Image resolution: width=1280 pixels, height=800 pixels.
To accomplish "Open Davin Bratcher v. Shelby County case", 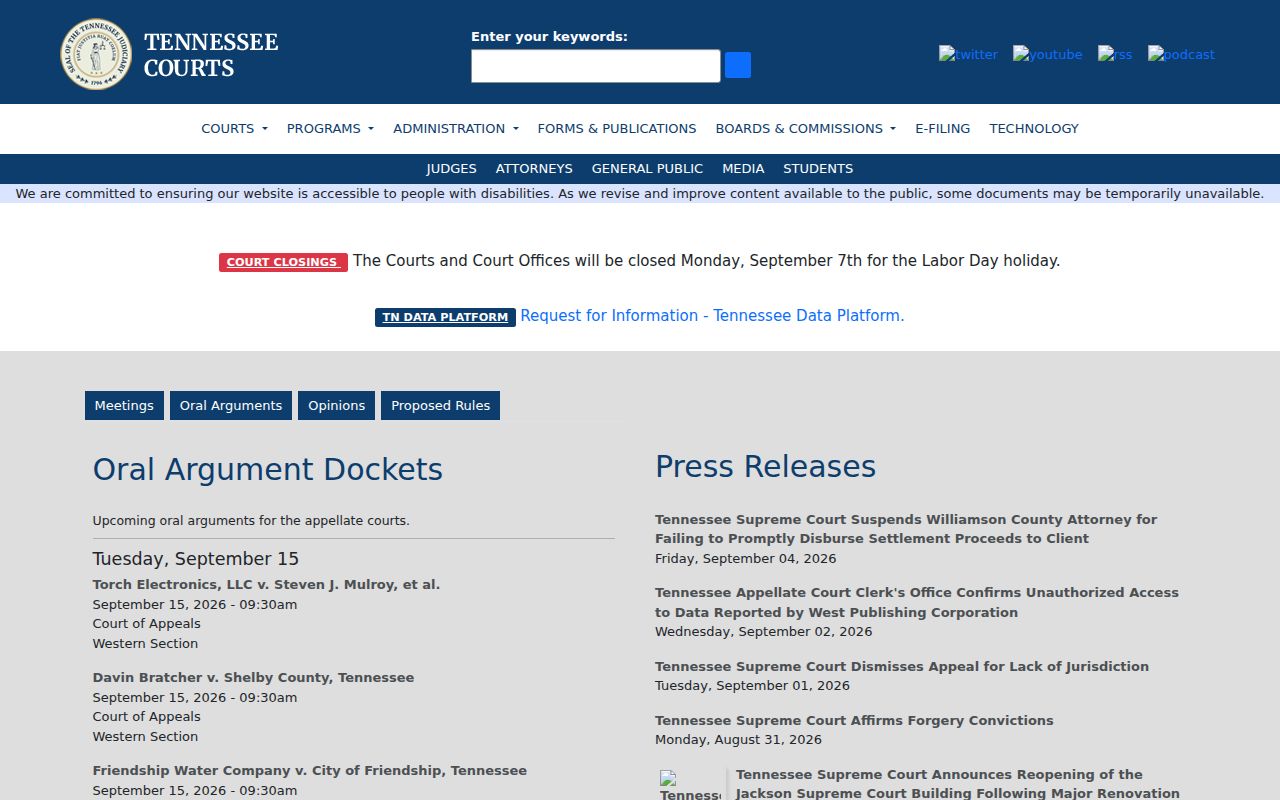I will click(253, 677).
